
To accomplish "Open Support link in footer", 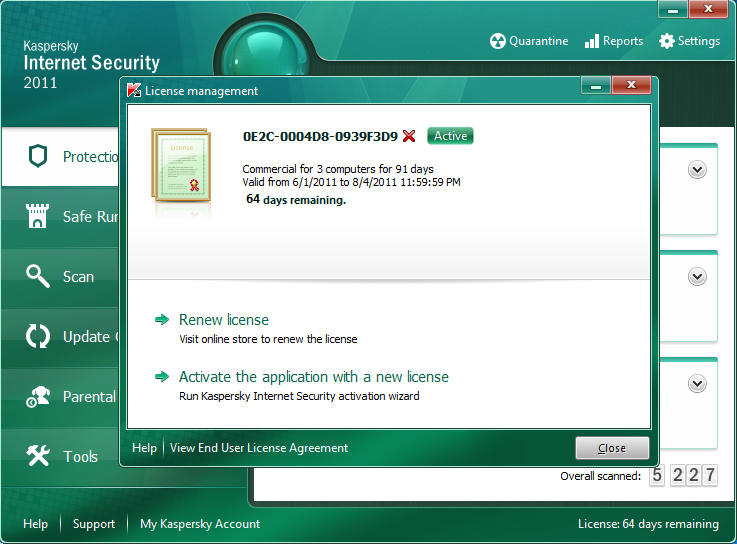I will coord(94,524).
